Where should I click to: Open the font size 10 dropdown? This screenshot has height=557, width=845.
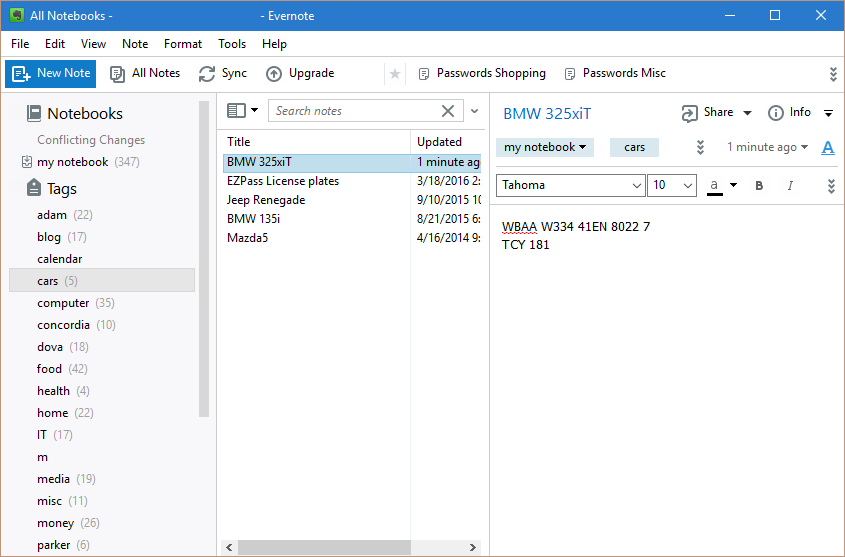click(x=672, y=185)
